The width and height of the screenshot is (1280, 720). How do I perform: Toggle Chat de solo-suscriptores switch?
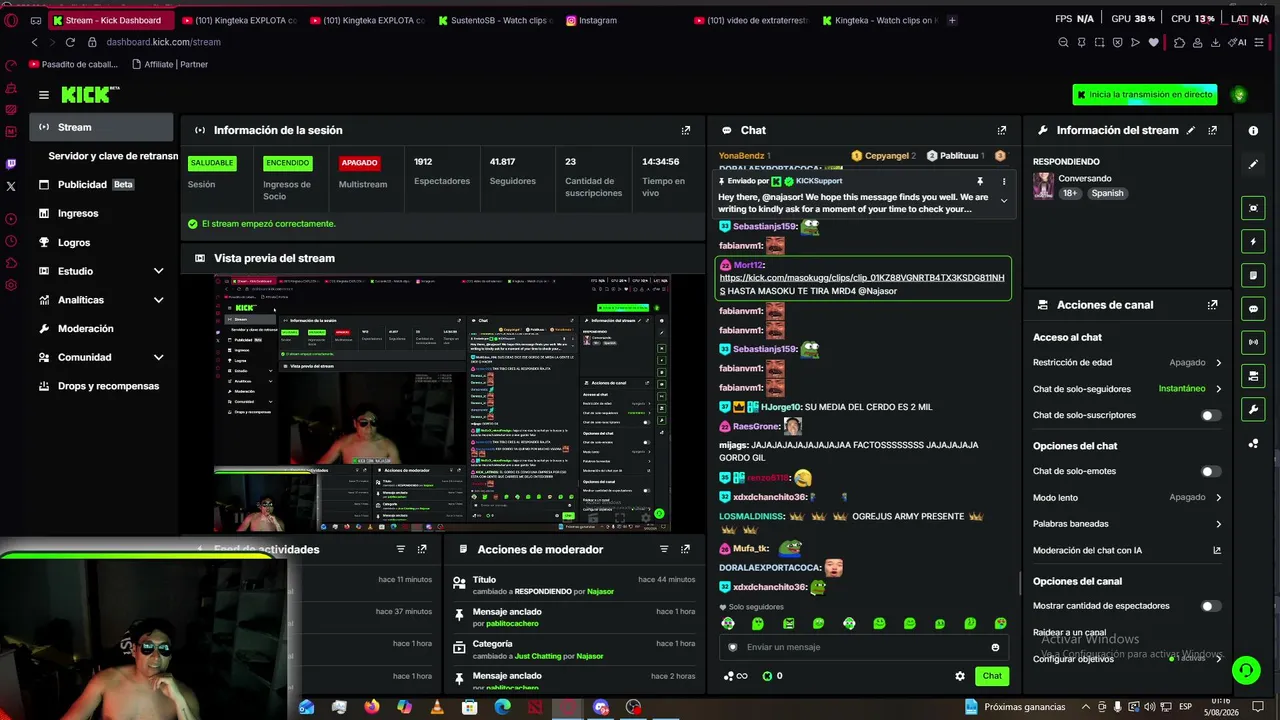point(1210,415)
